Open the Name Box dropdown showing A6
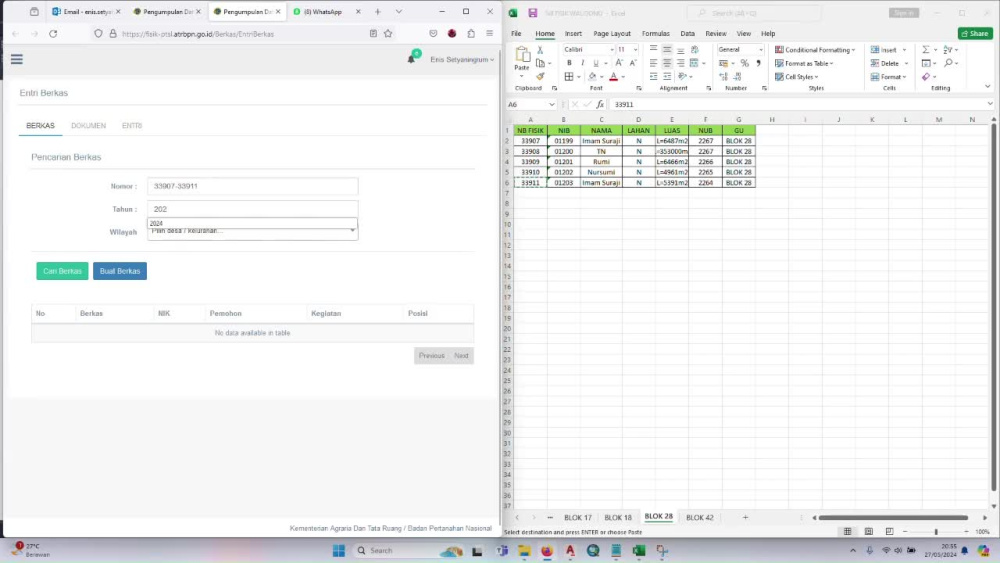1000x563 pixels. click(x=552, y=105)
